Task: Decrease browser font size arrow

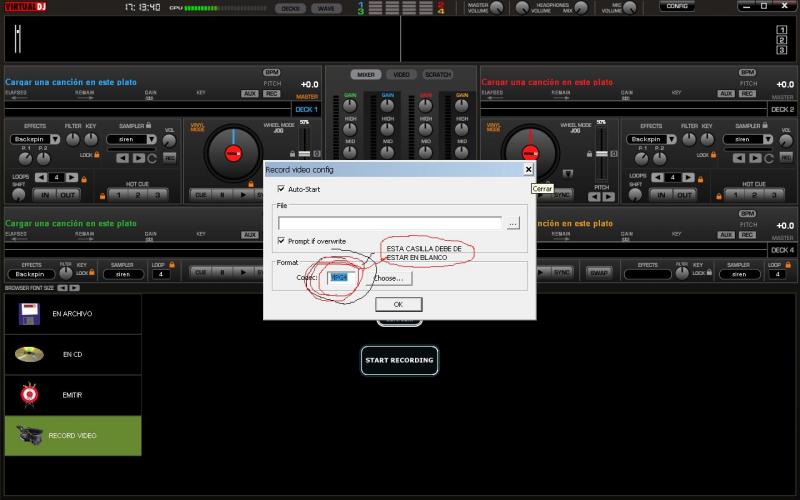Action: point(62,288)
